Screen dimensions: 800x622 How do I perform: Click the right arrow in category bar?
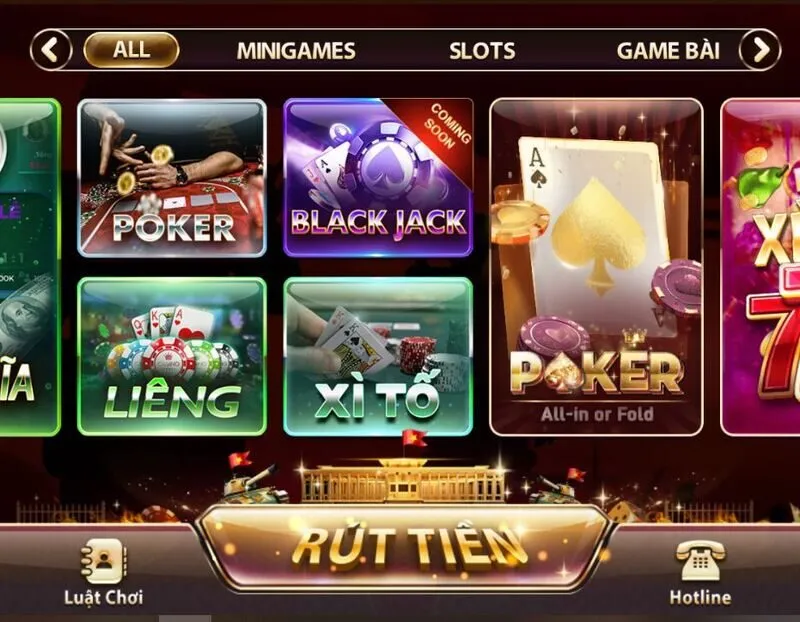[x=760, y=50]
